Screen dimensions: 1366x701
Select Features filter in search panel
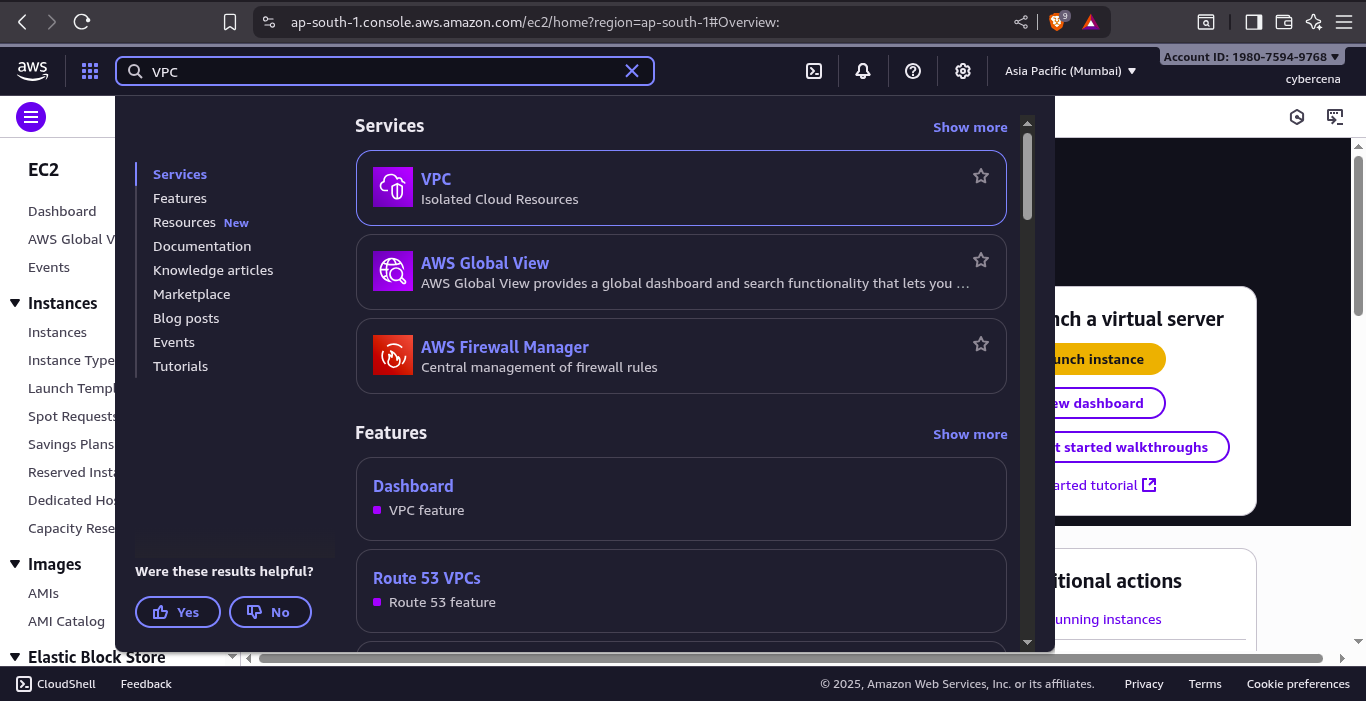(180, 198)
